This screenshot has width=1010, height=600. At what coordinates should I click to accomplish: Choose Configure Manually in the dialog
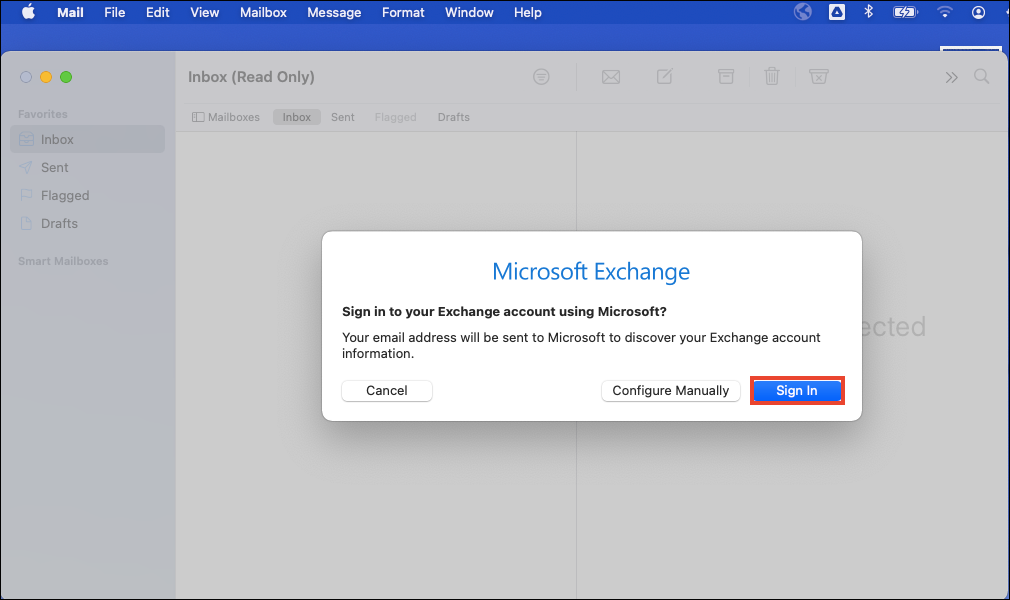pos(670,391)
